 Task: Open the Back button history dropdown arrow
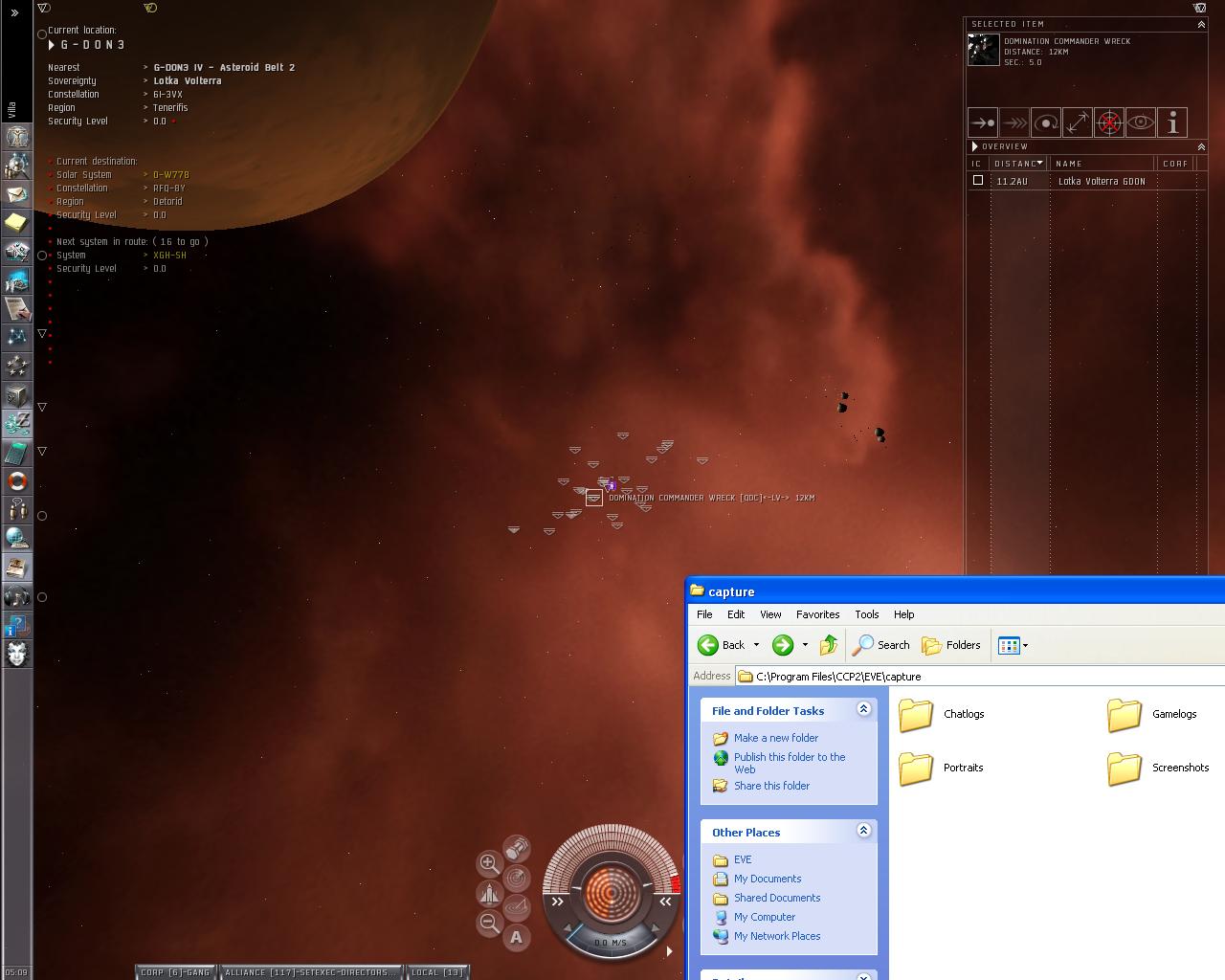click(756, 645)
